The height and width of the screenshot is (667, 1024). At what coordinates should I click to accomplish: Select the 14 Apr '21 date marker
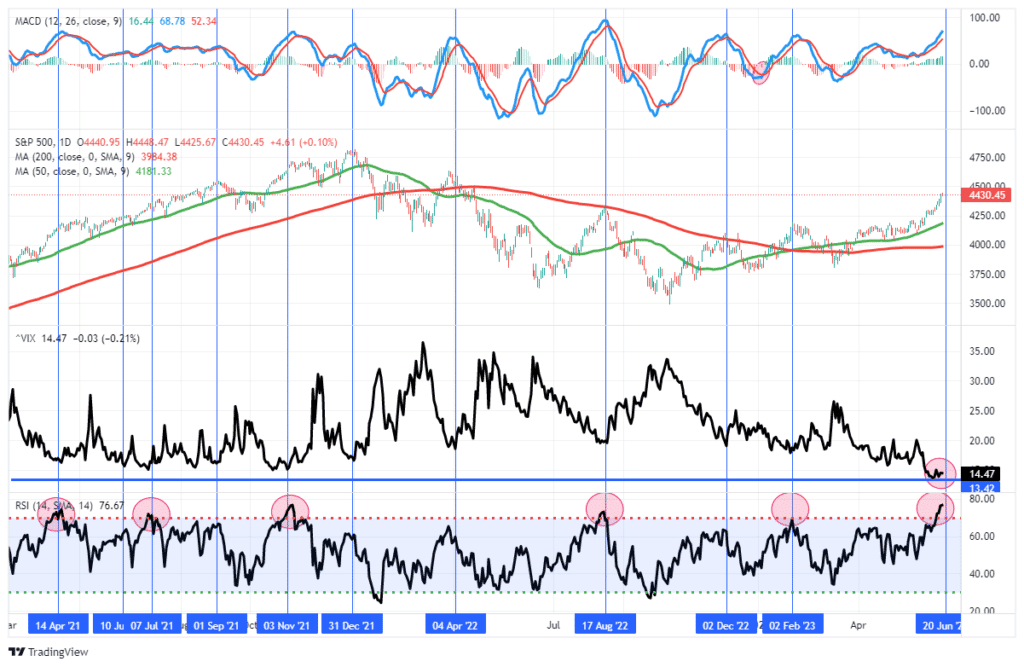58,625
